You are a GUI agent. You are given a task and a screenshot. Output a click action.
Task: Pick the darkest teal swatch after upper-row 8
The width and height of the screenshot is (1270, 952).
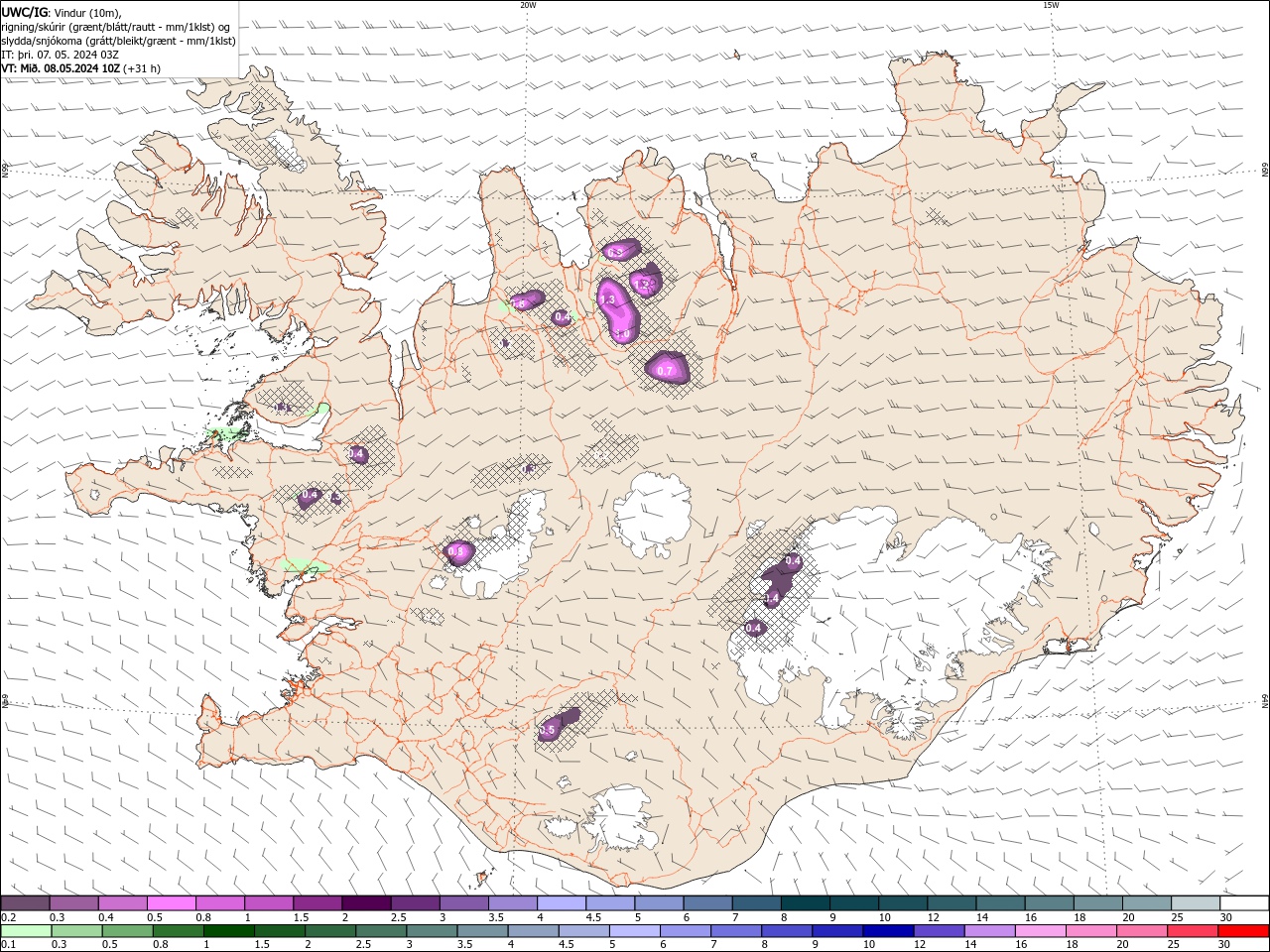pos(805,903)
